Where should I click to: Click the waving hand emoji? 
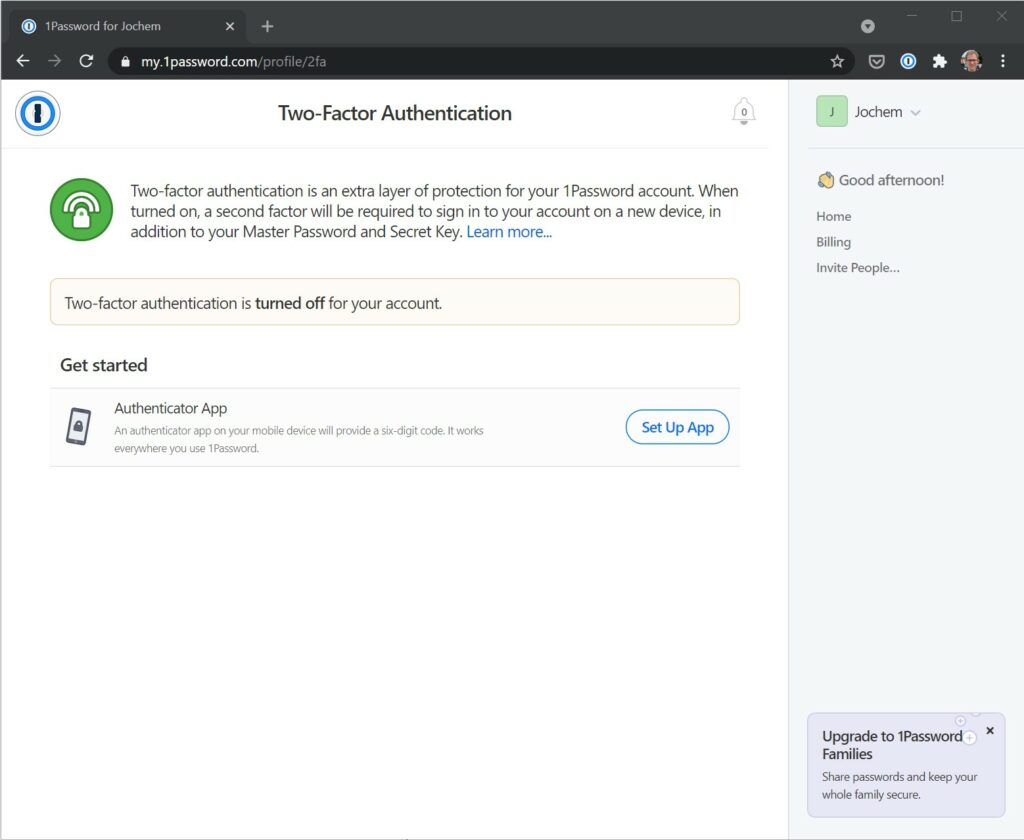click(825, 180)
